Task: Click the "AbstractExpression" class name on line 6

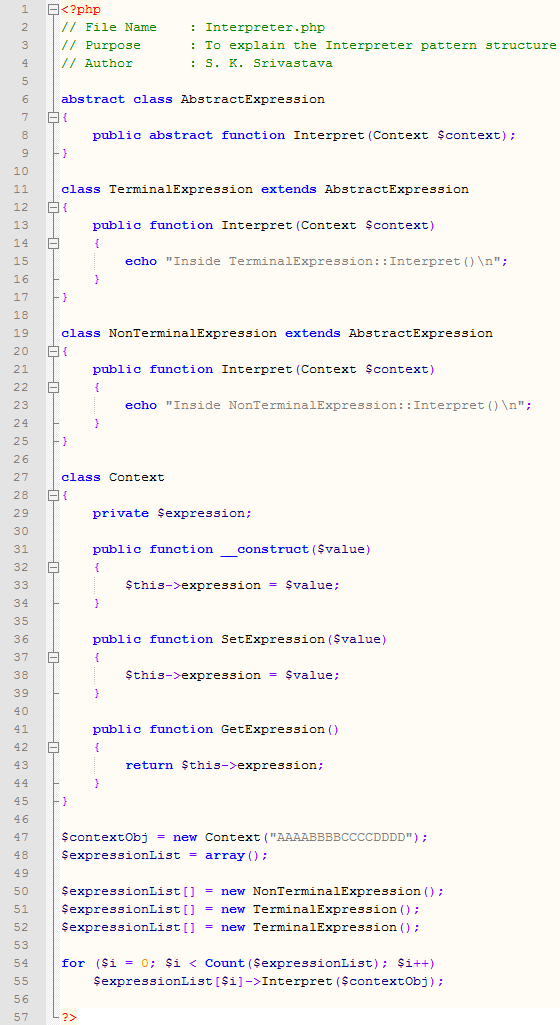Action: coord(253,99)
